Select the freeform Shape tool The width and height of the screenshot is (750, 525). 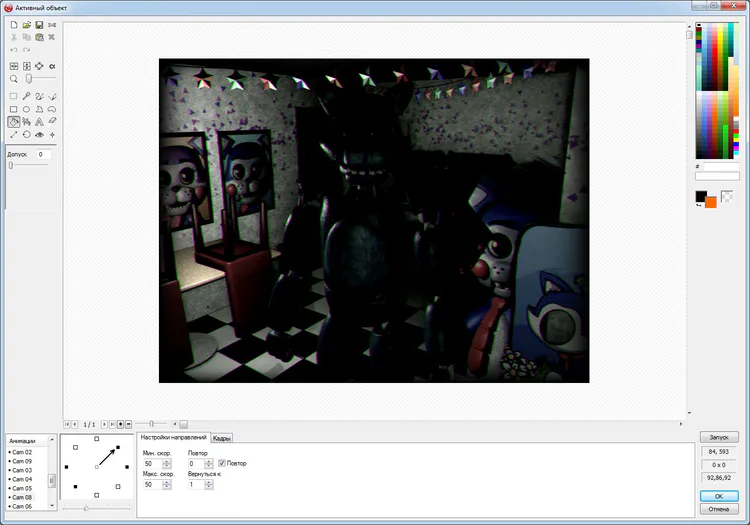52,109
